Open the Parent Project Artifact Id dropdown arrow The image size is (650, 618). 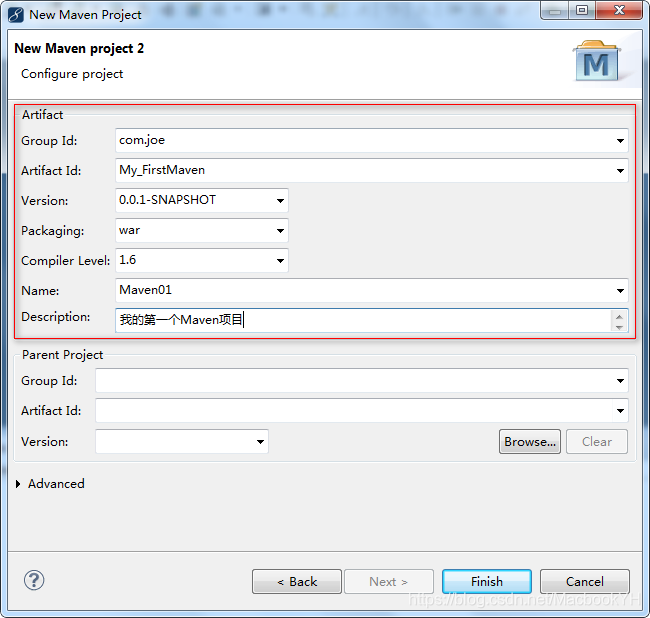pyautogui.click(x=620, y=411)
